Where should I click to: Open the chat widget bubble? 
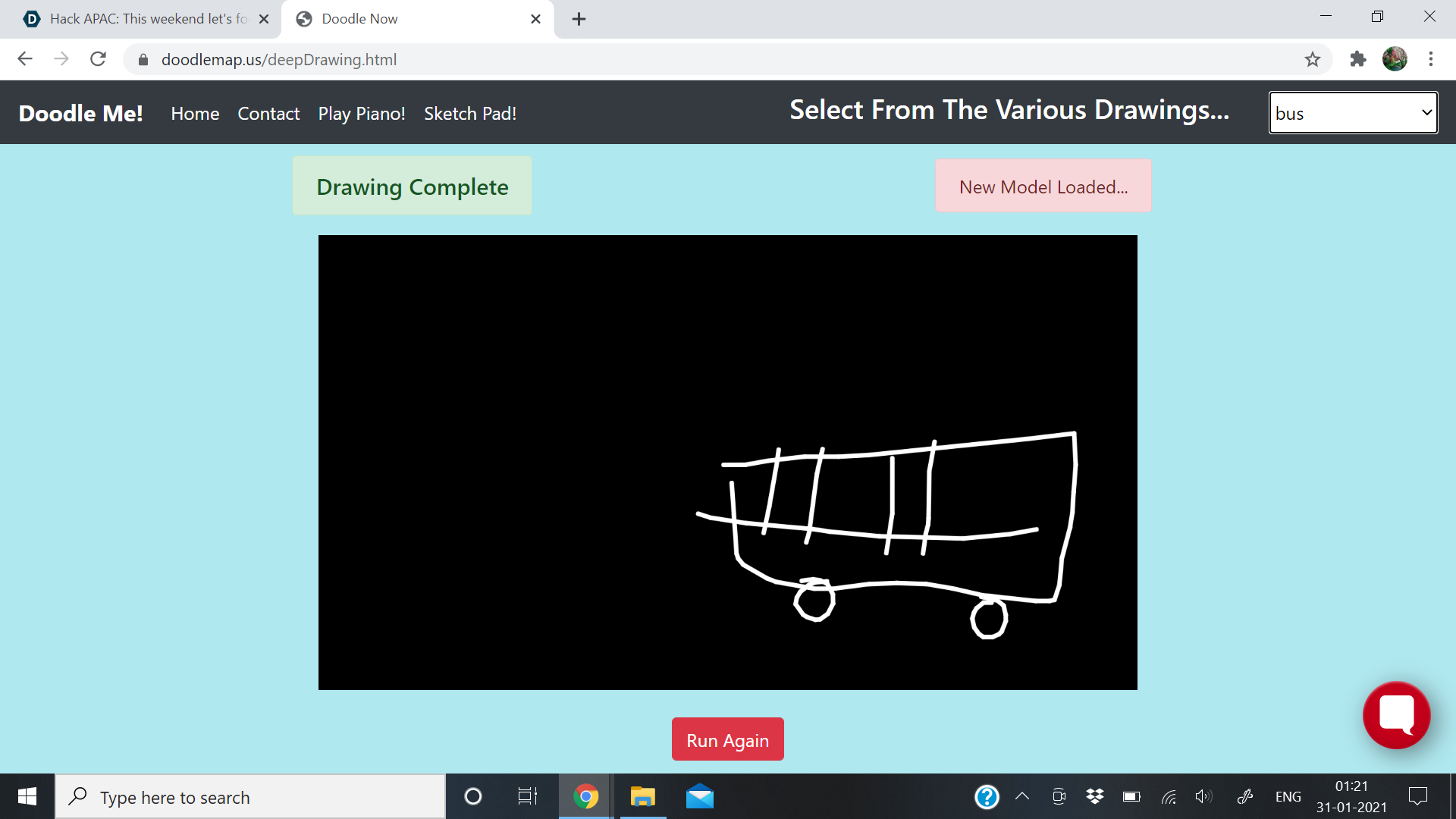tap(1396, 714)
